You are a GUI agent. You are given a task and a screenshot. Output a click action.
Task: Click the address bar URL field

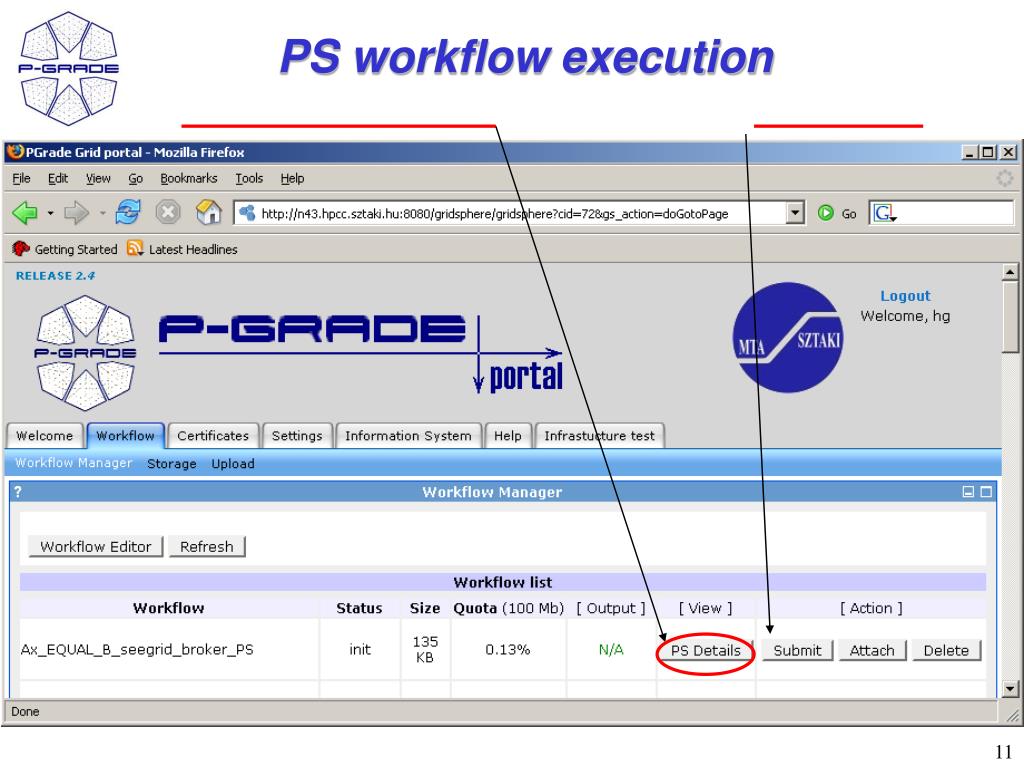[x=511, y=214]
